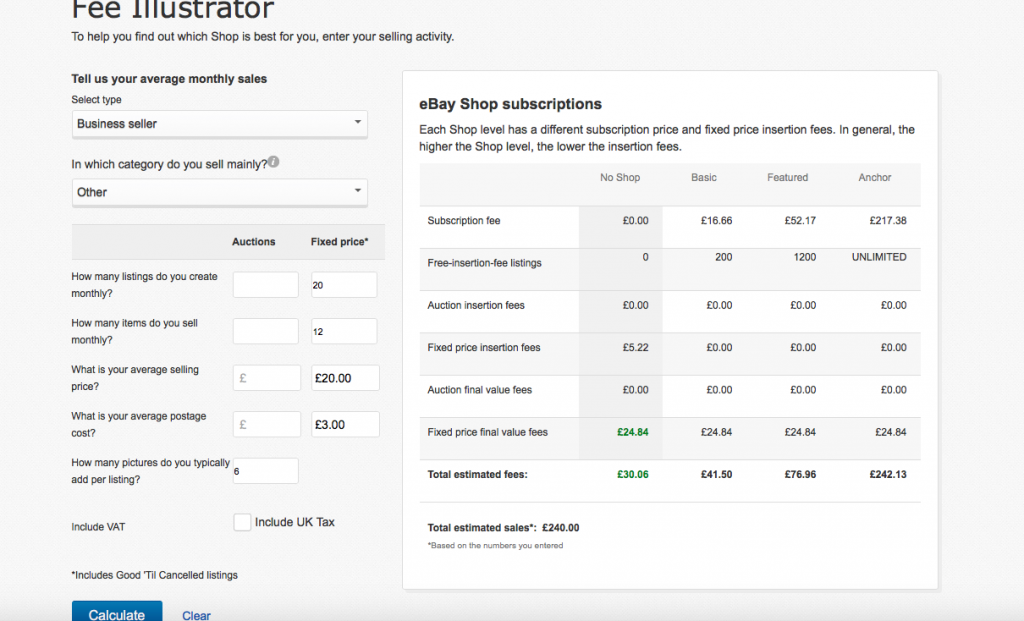Tick the Include UK Tax checkbox
1024x621 pixels.
[x=242, y=522]
